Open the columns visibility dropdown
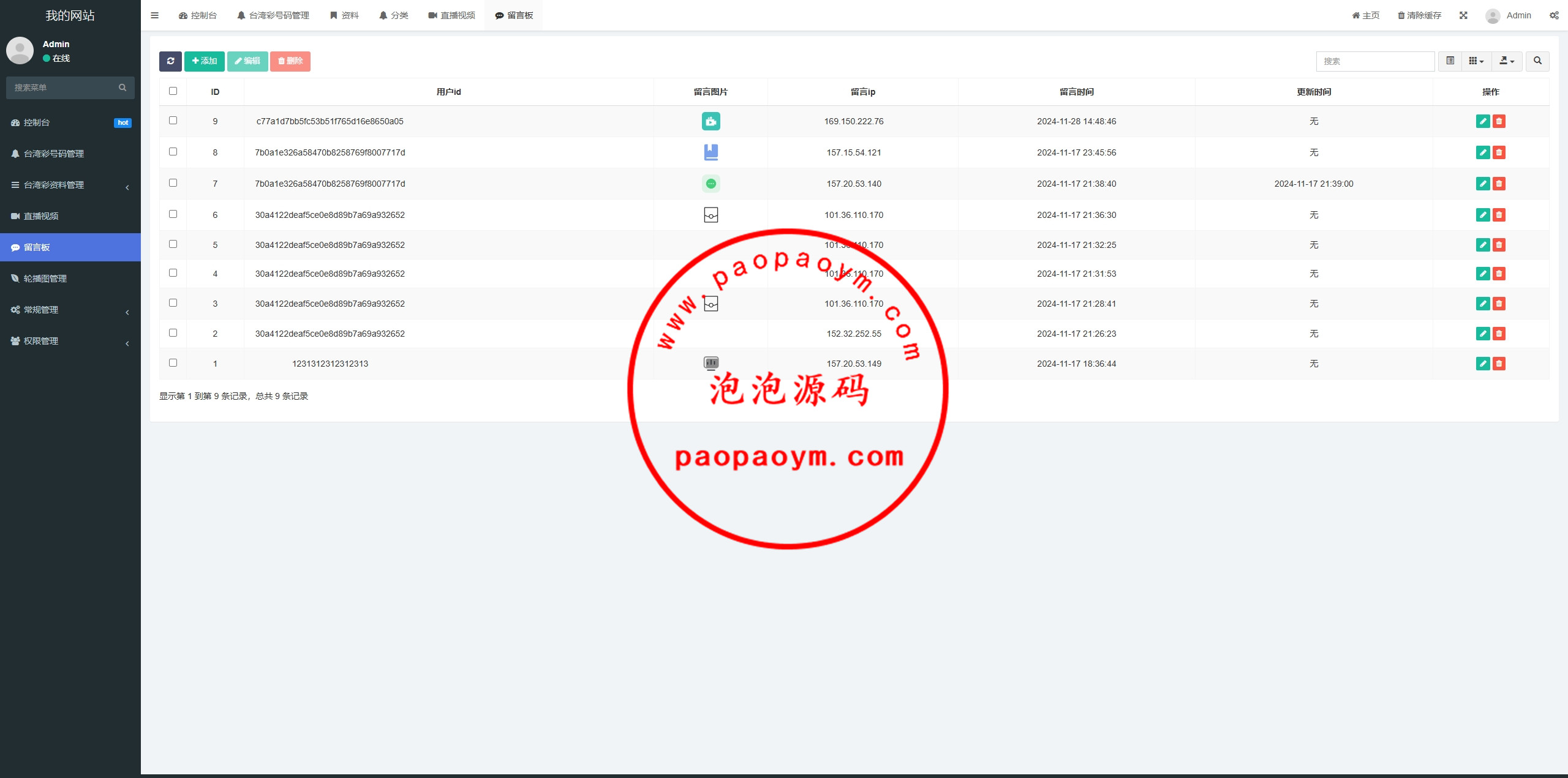 pyautogui.click(x=1476, y=61)
